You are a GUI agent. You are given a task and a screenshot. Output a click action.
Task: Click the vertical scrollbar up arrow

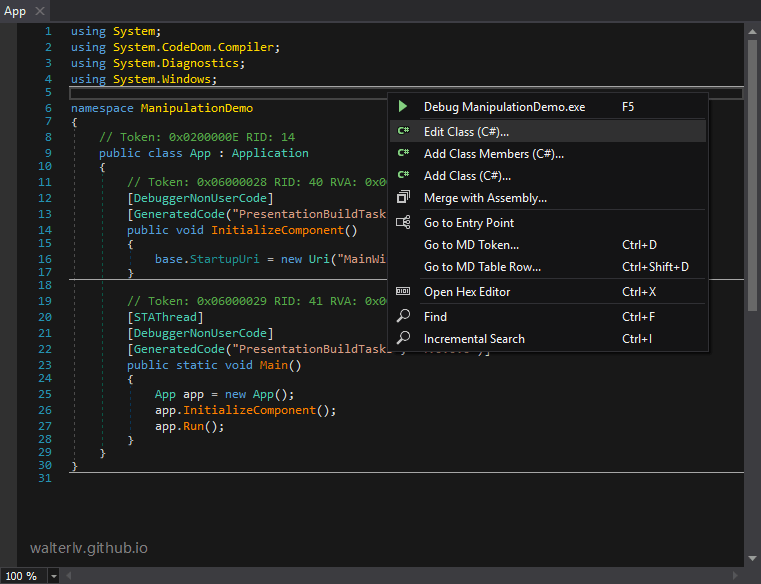[x=752, y=32]
